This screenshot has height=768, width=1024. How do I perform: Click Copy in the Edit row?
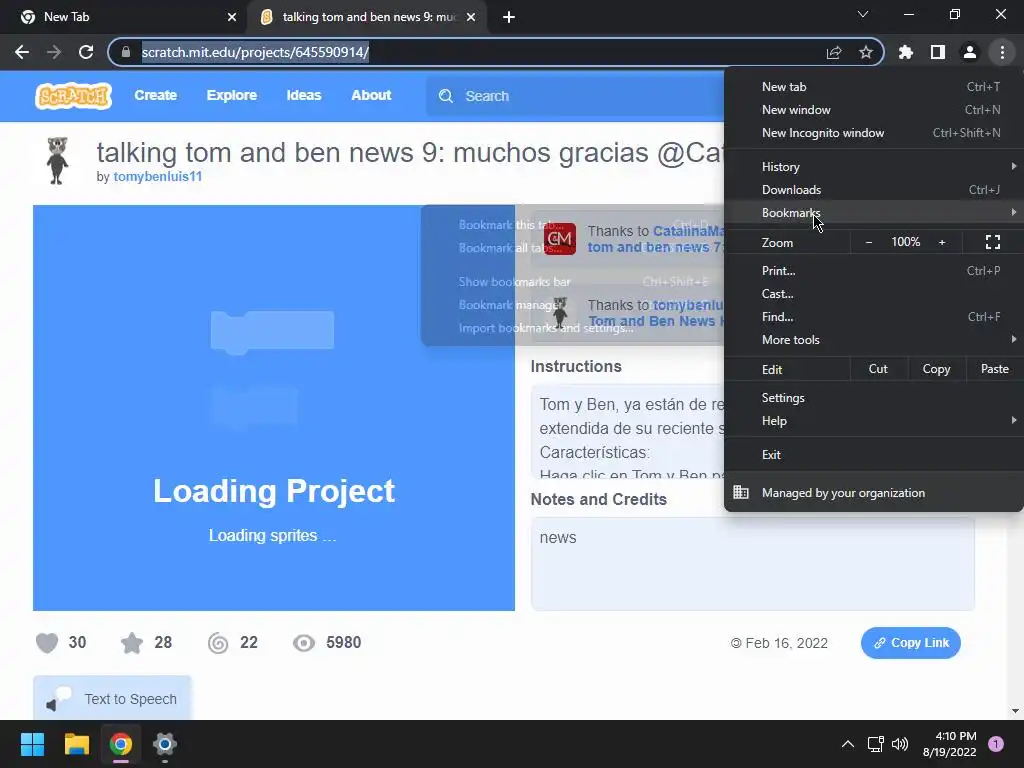pyautogui.click(x=936, y=369)
